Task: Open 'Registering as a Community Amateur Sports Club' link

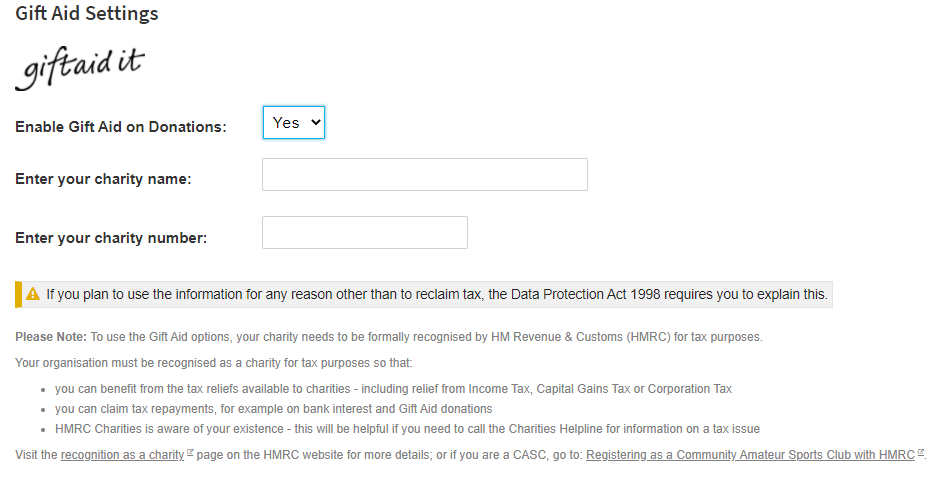Action: pos(749,455)
